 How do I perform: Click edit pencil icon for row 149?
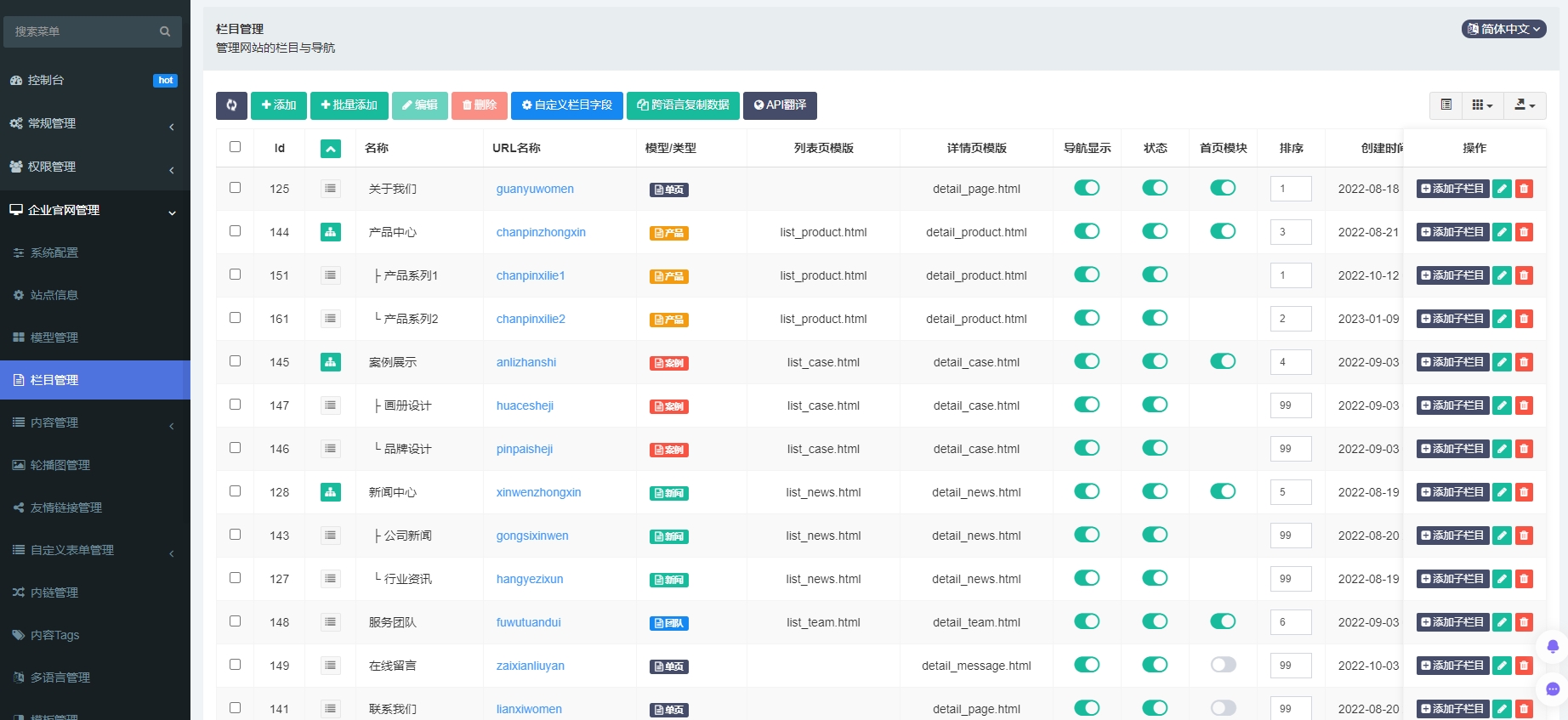click(1502, 666)
